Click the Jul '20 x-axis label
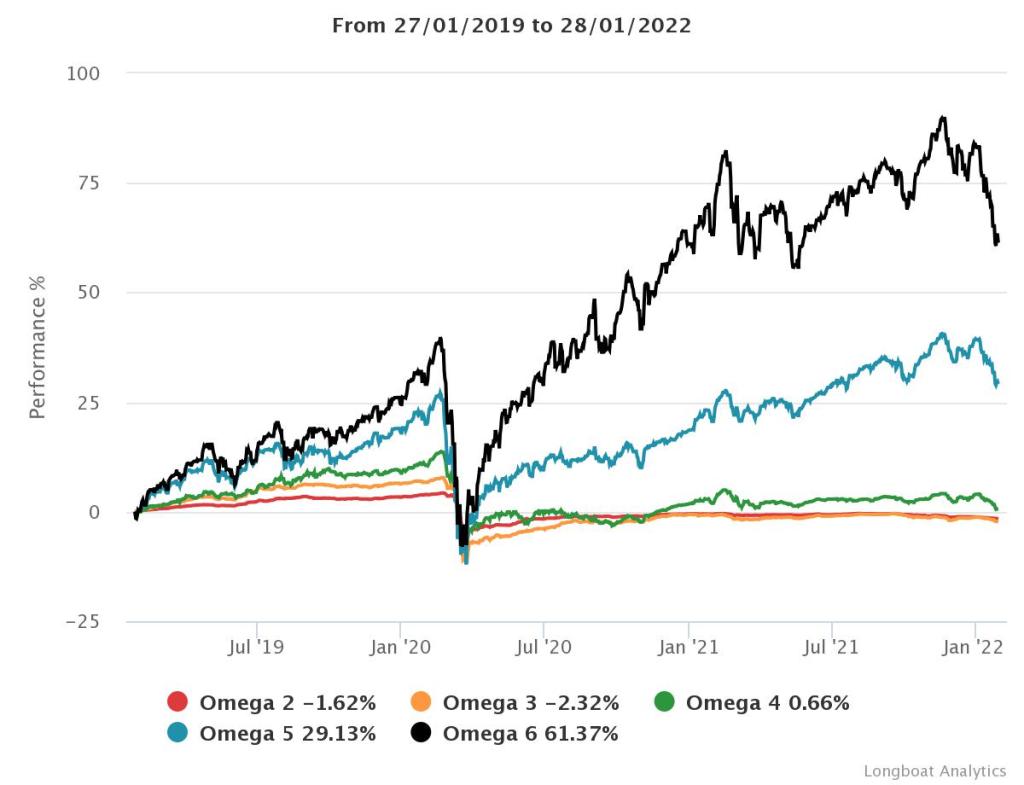 (x=542, y=647)
